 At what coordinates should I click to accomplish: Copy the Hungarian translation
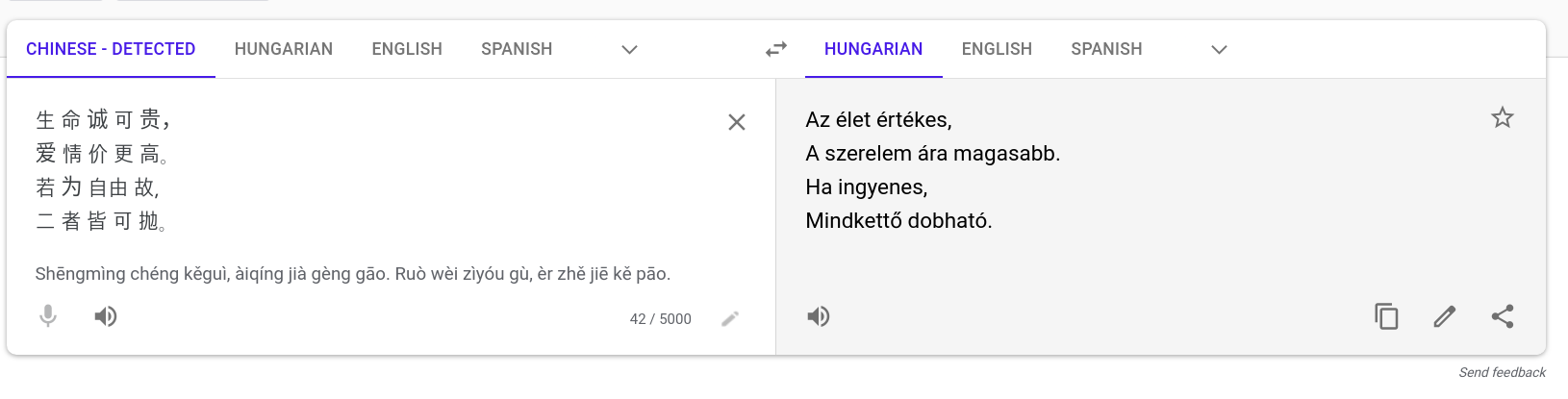click(x=1386, y=316)
